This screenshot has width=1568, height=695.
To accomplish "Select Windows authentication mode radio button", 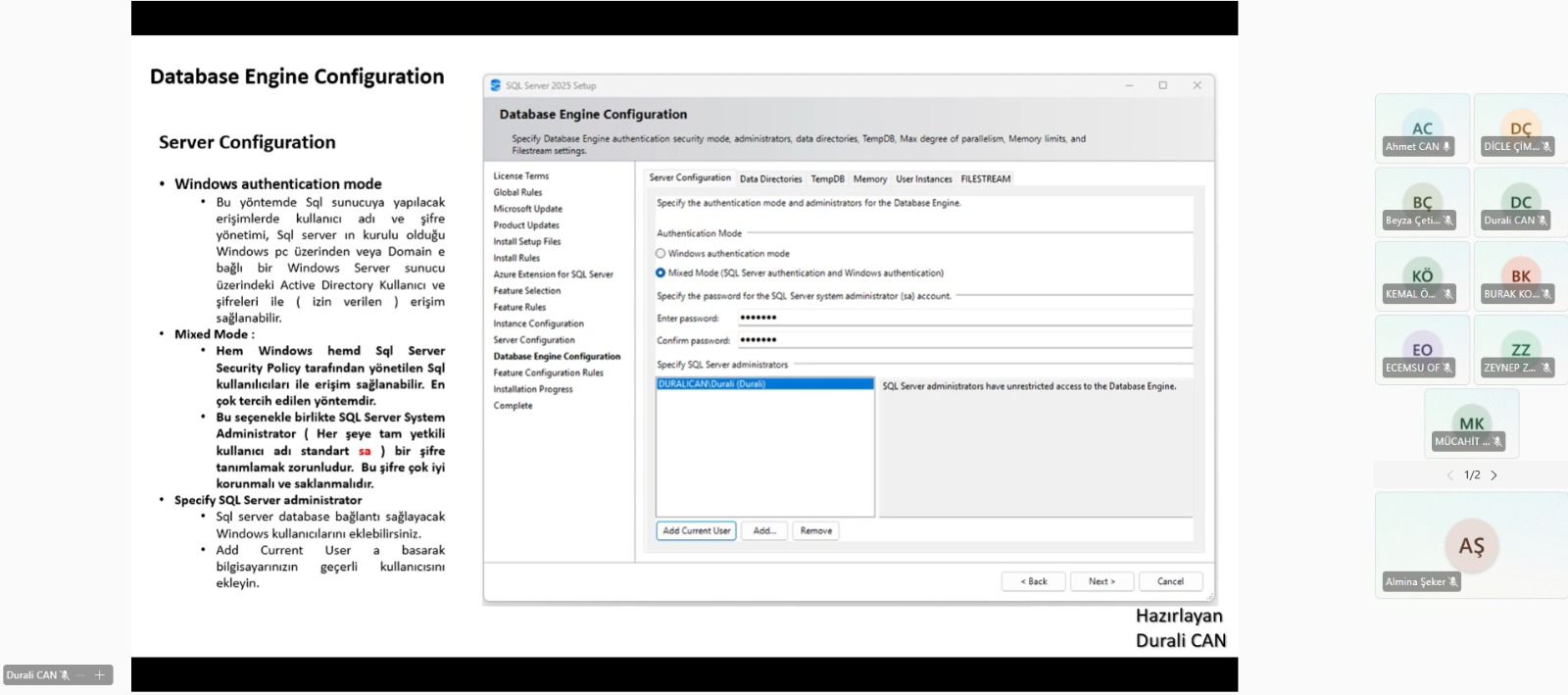I will (x=661, y=254).
